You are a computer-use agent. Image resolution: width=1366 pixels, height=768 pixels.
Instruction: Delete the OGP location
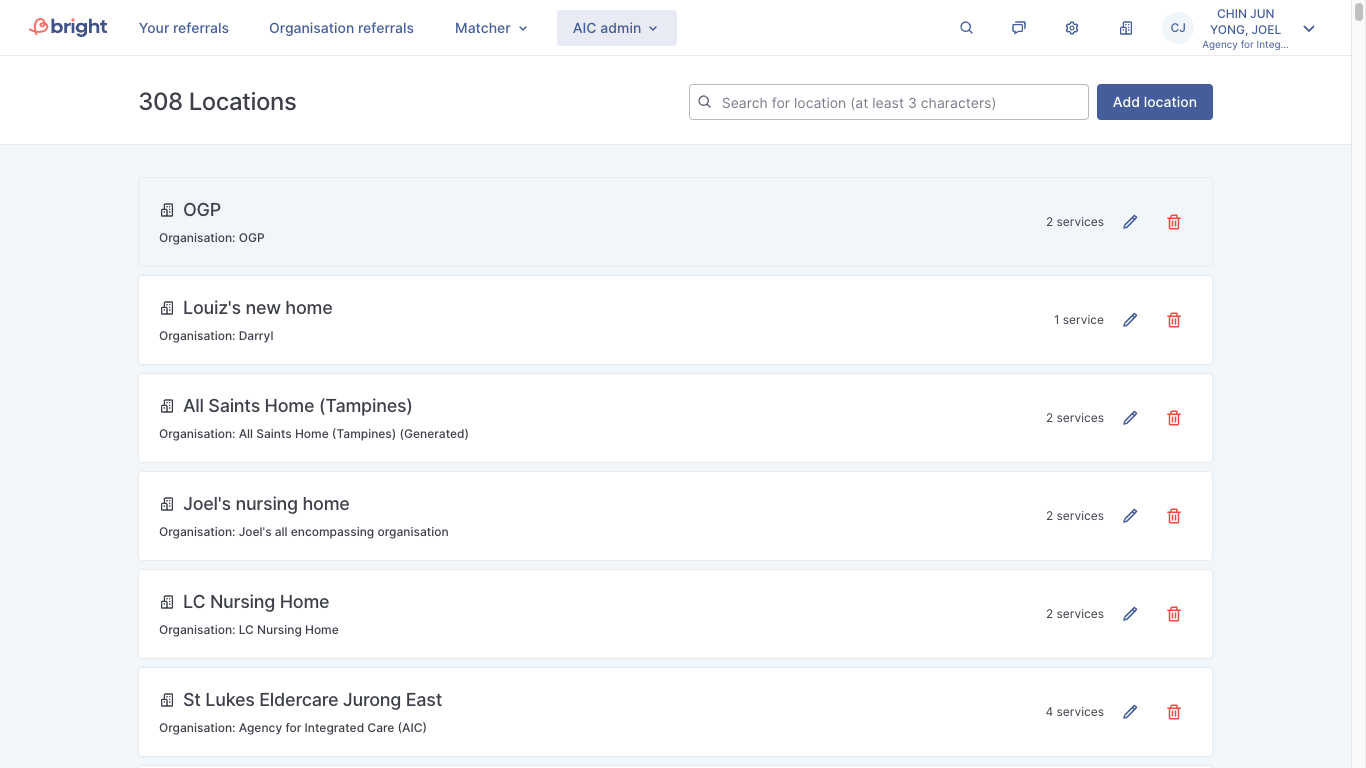pos(1174,222)
